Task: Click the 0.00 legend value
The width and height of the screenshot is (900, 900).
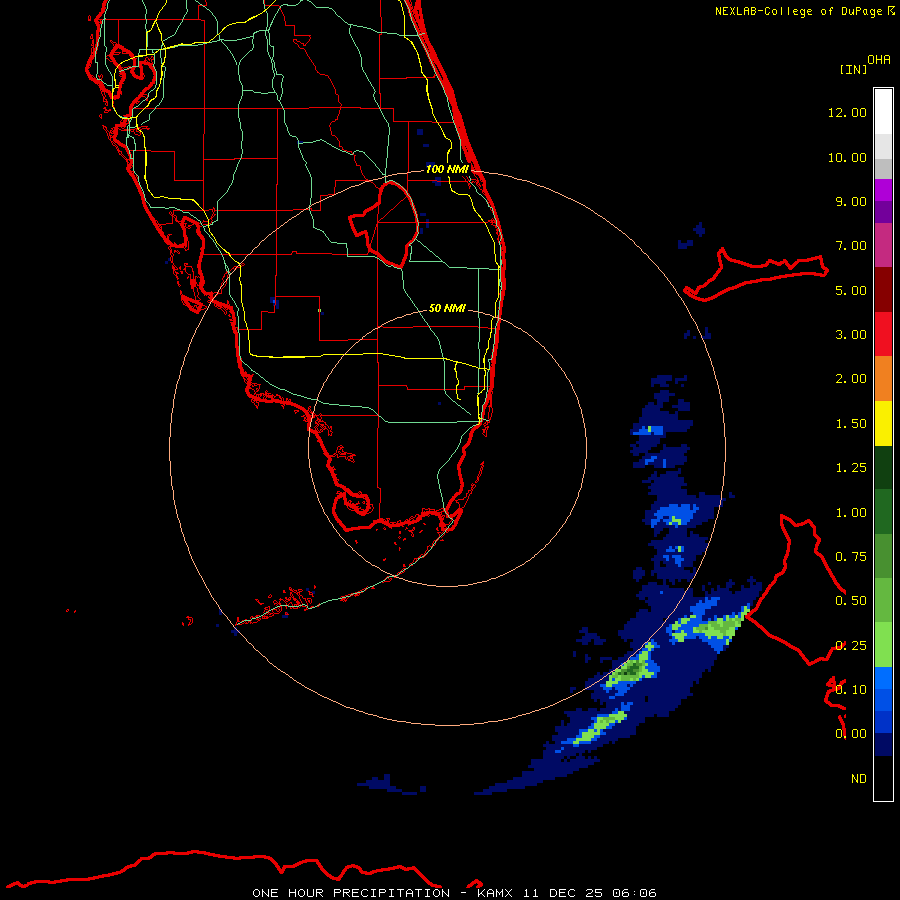Action: click(x=851, y=734)
